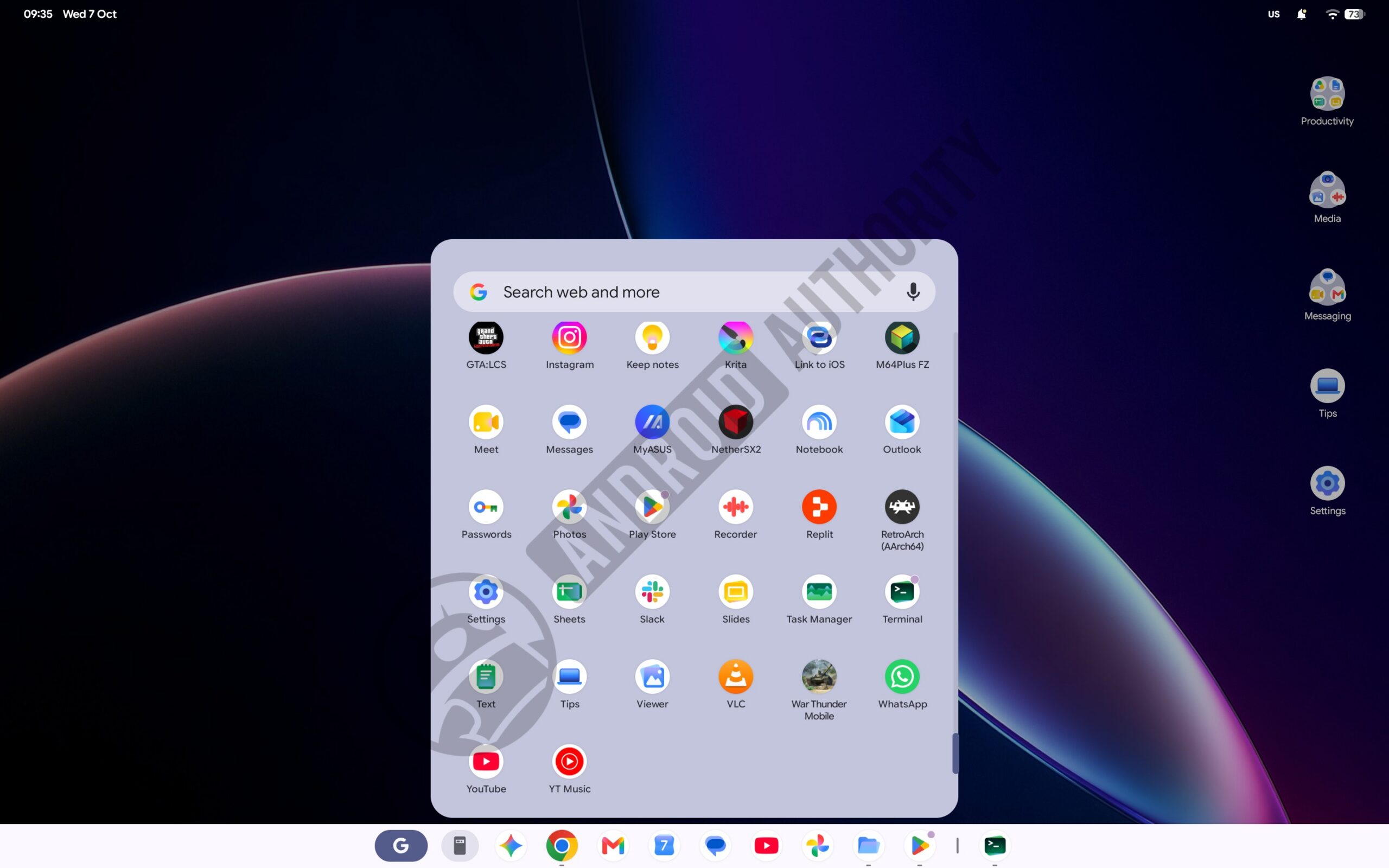The height and width of the screenshot is (868, 1389).
Task: Open the Text editor app
Action: click(x=486, y=677)
